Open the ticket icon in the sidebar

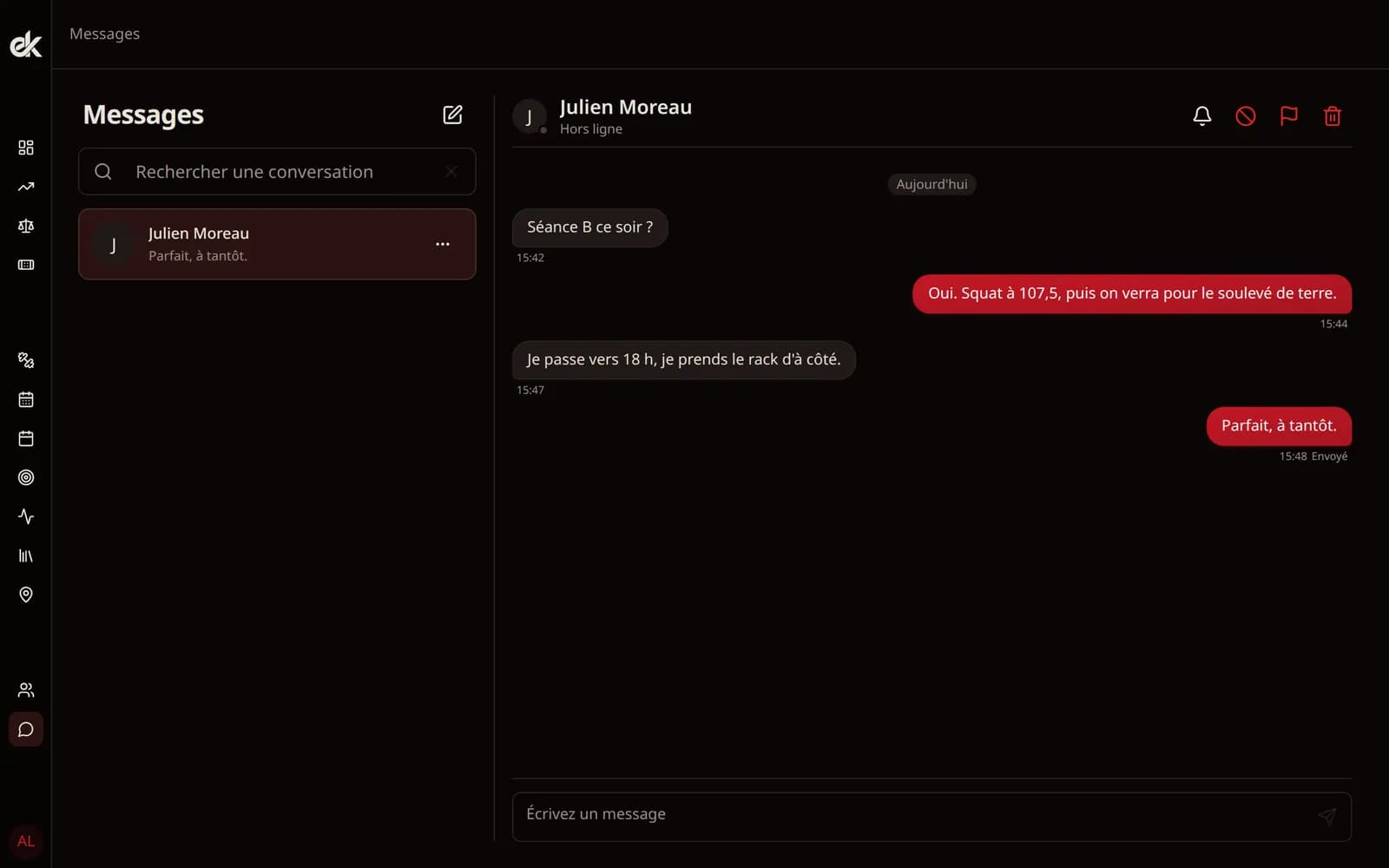(26, 265)
